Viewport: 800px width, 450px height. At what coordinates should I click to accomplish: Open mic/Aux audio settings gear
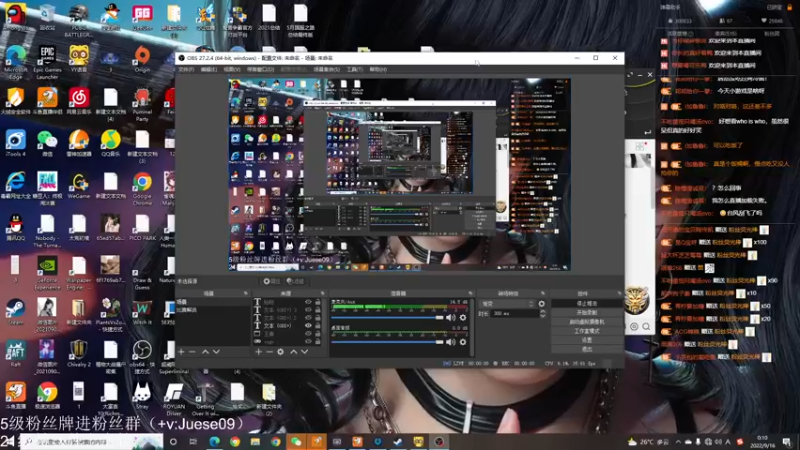point(463,317)
